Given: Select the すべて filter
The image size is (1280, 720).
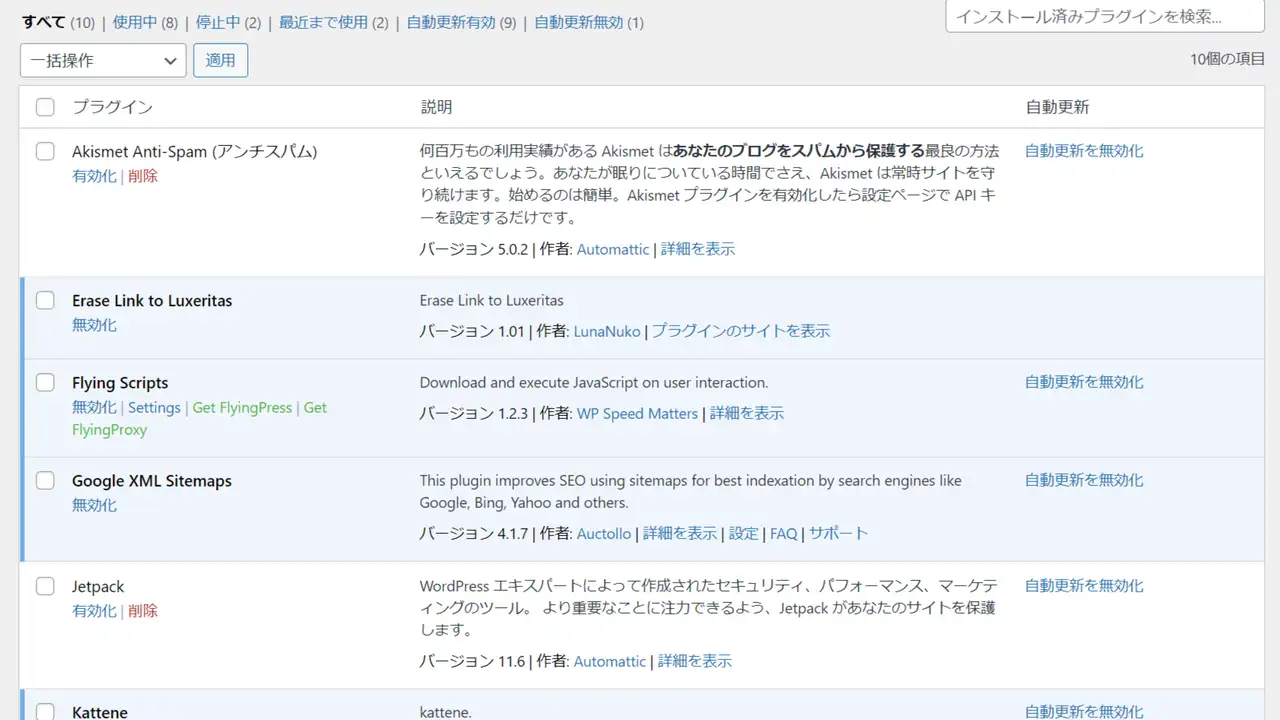Looking at the screenshot, I should click(44, 22).
